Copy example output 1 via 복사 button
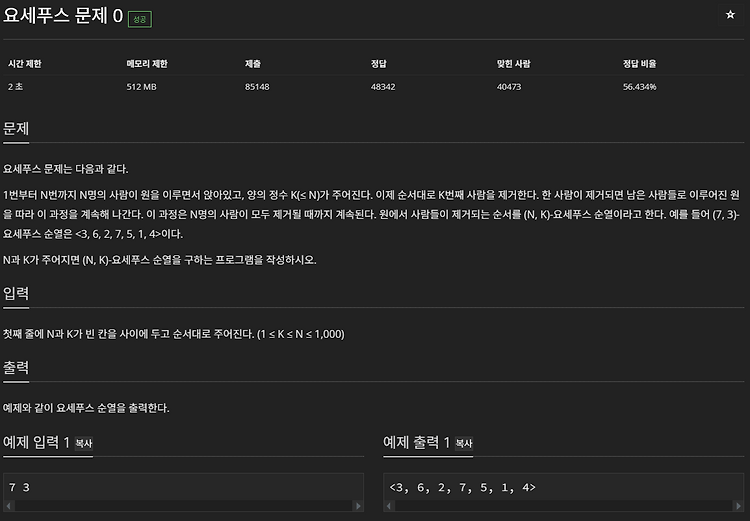This screenshot has height=521, width=750. tap(463, 443)
